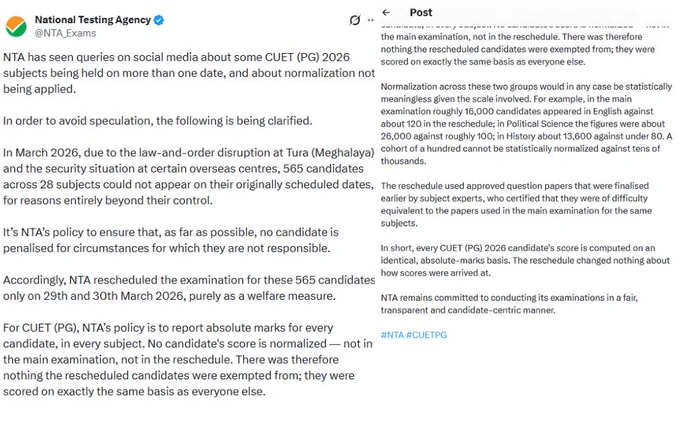Click paragraph starting 'NTA remains committed to conducting'
680x427 pixels.
pyautogui.click(x=509, y=303)
